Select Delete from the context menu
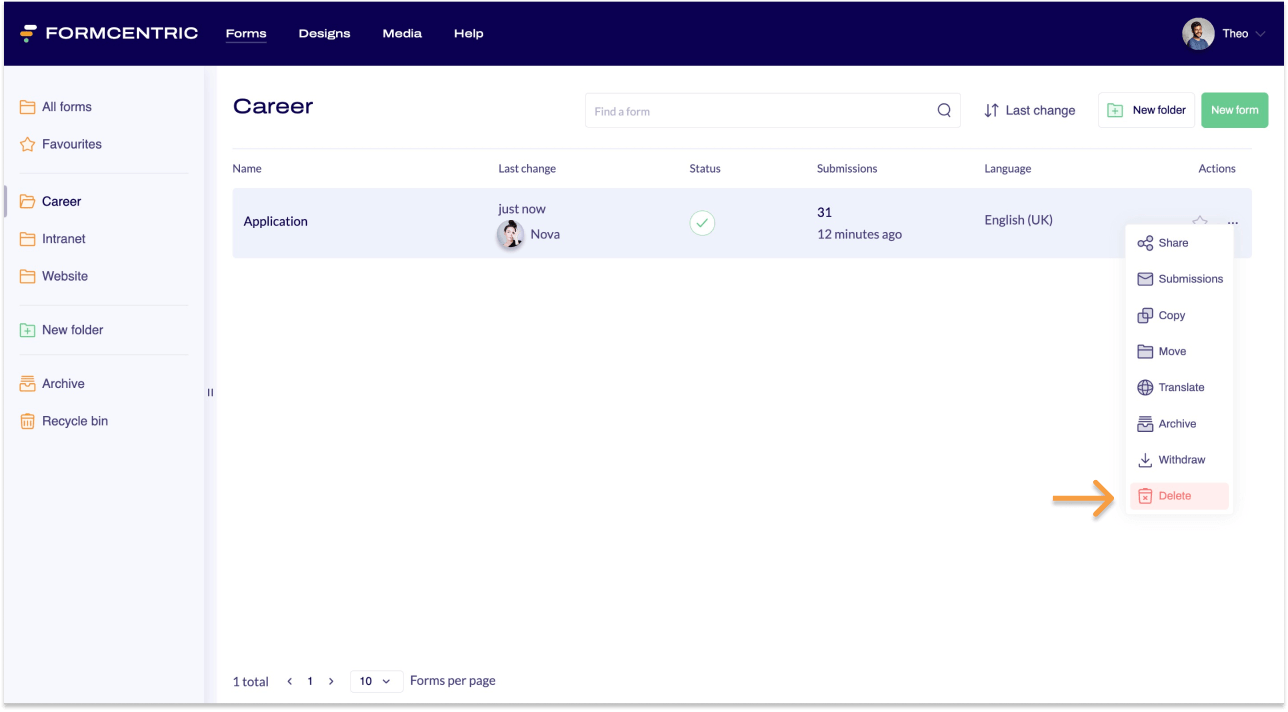Screen dimensions: 1288x712 [1175, 496]
